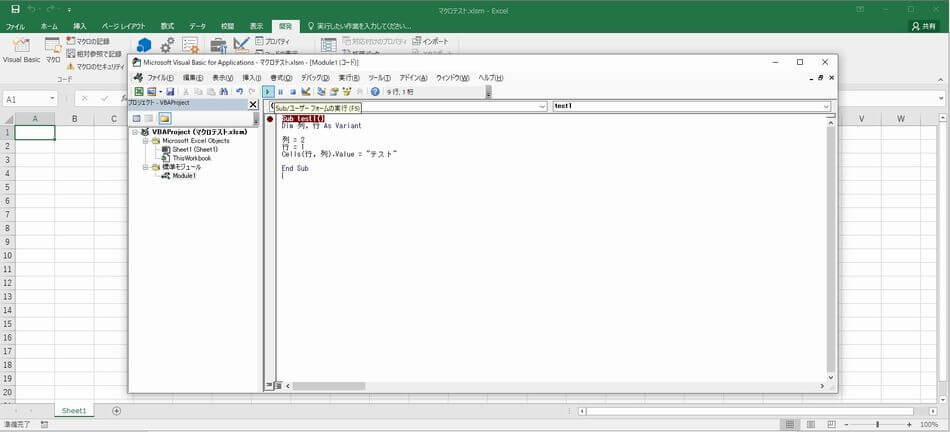Open the object dropdown above code
This screenshot has width=950, height=432.
tap(542, 107)
